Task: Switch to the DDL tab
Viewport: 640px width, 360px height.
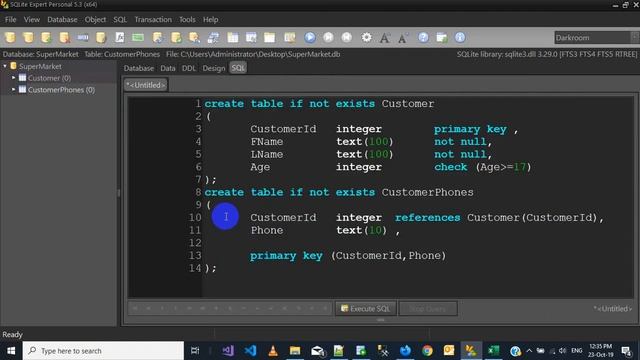Action: tap(189, 68)
